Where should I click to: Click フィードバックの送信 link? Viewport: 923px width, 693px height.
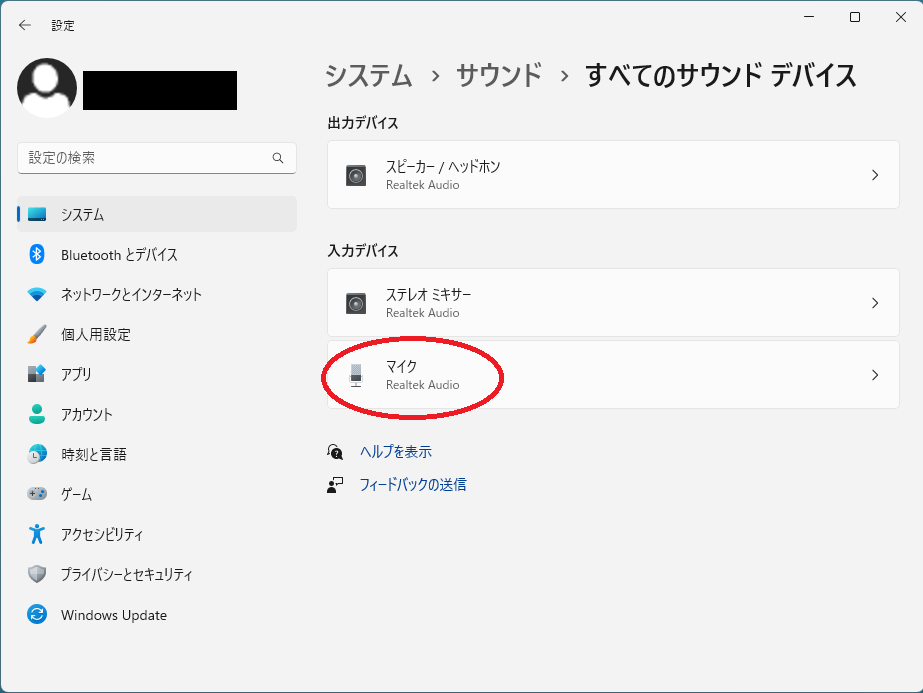tap(417, 485)
